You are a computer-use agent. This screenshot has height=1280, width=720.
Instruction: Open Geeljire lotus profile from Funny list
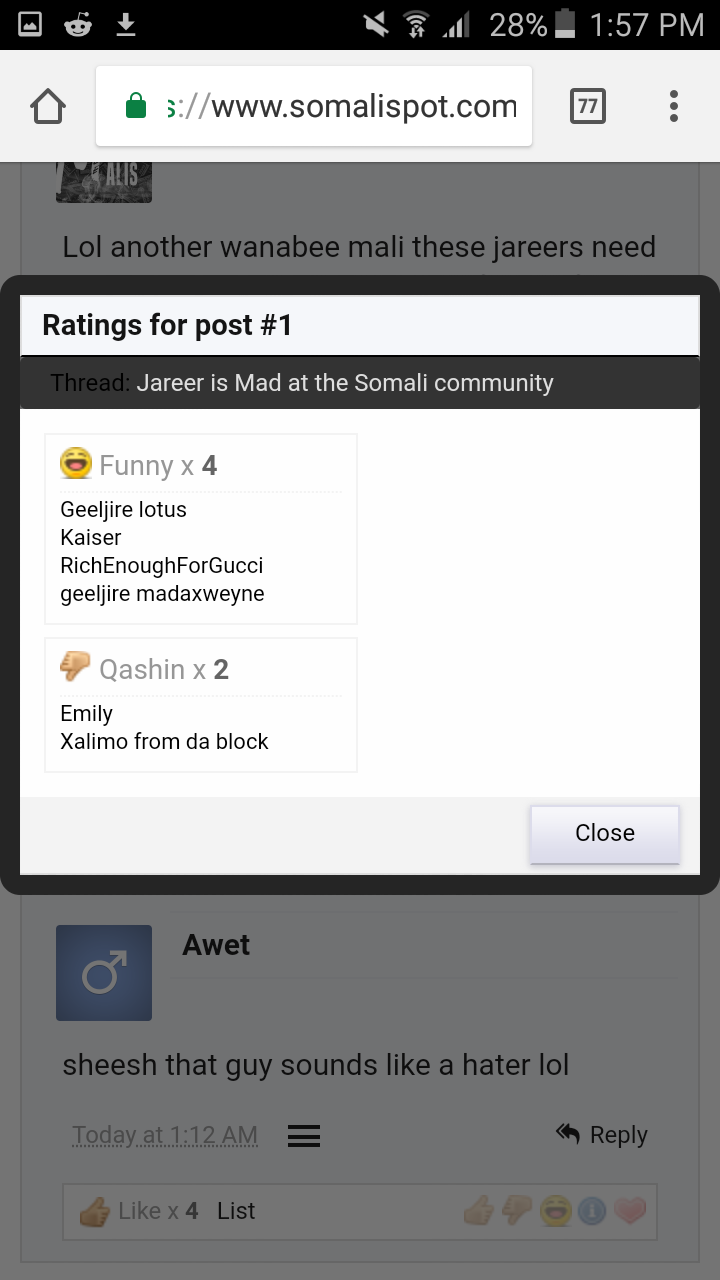point(123,510)
